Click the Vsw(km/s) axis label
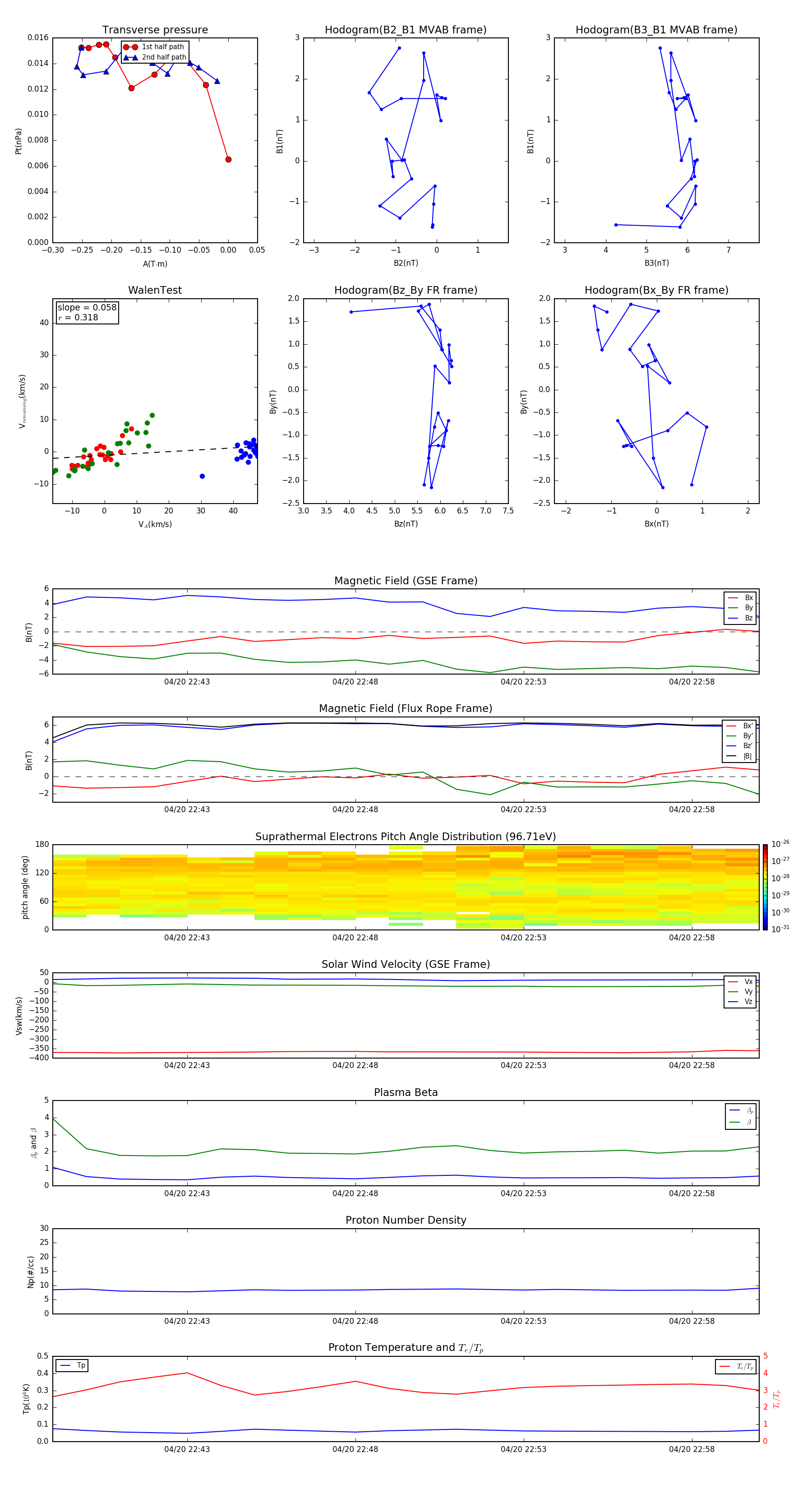This screenshot has width=812, height=1489. coord(19,1016)
